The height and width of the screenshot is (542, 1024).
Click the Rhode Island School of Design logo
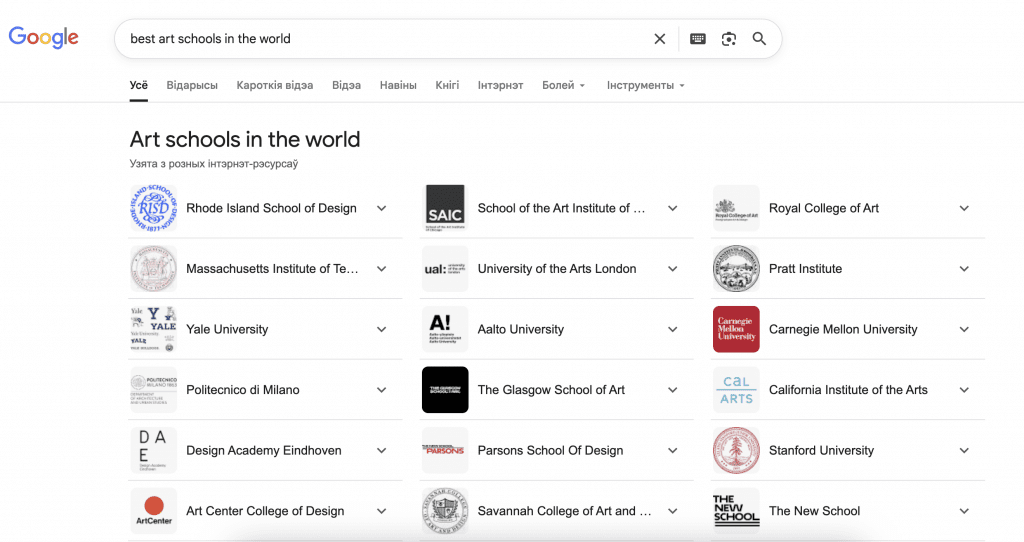coord(153,208)
